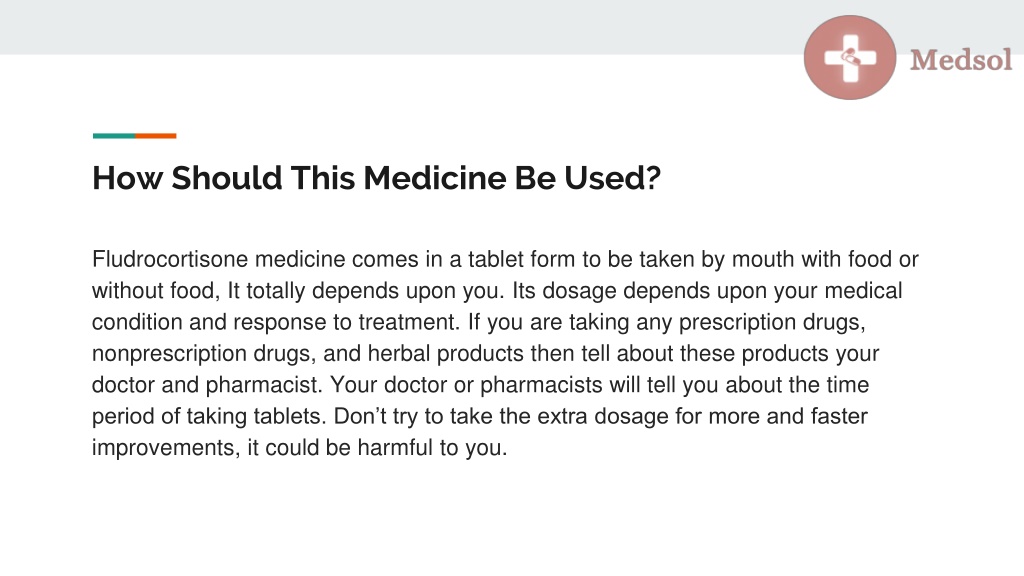Click the word Don't in the paragraph

pos(360,416)
